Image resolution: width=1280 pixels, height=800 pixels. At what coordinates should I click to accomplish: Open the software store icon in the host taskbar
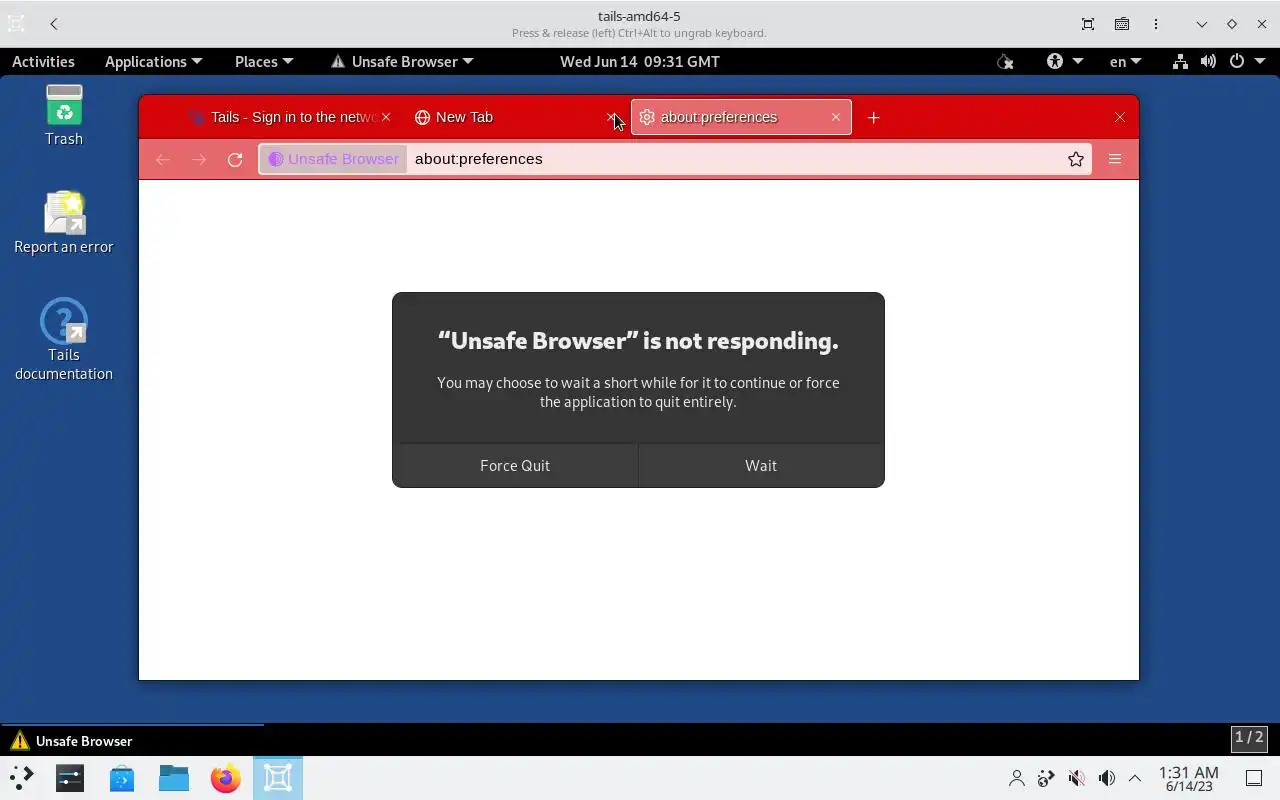(122, 778)
